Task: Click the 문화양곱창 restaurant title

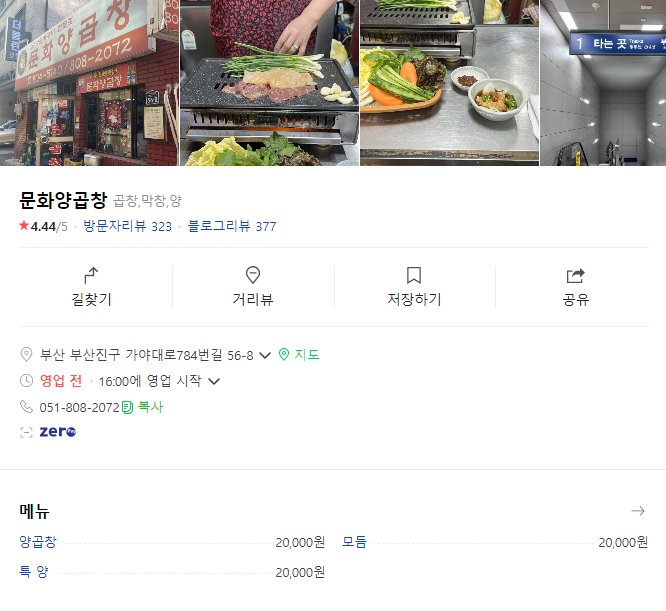Action: tap(63, 200)
